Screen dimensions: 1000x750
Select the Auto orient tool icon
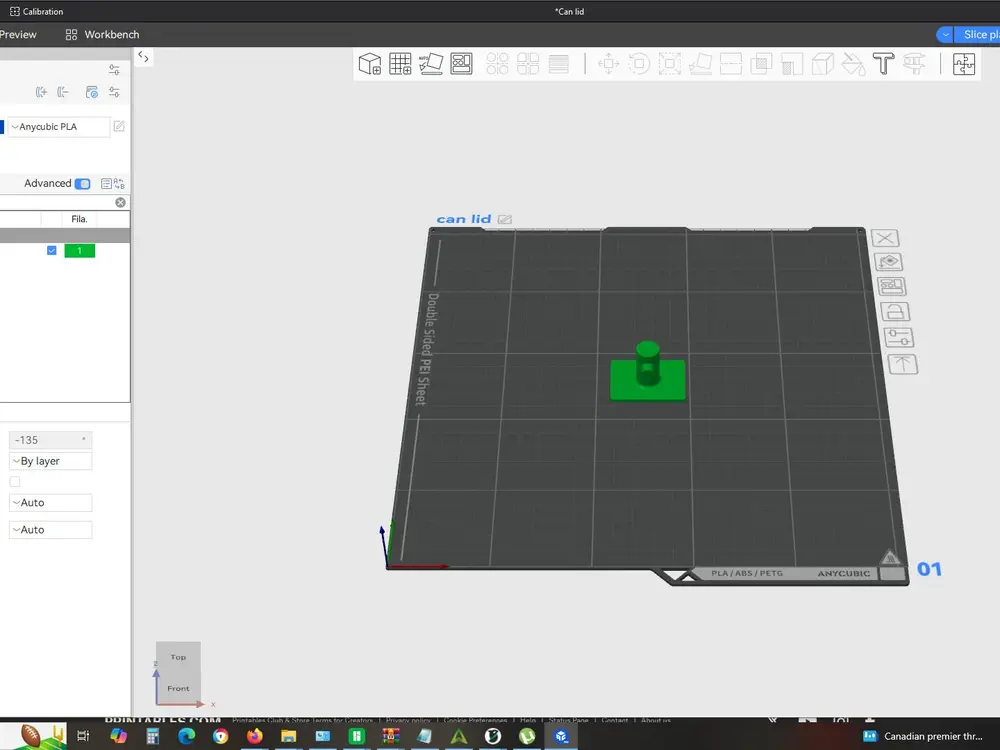tap(430, 64)
